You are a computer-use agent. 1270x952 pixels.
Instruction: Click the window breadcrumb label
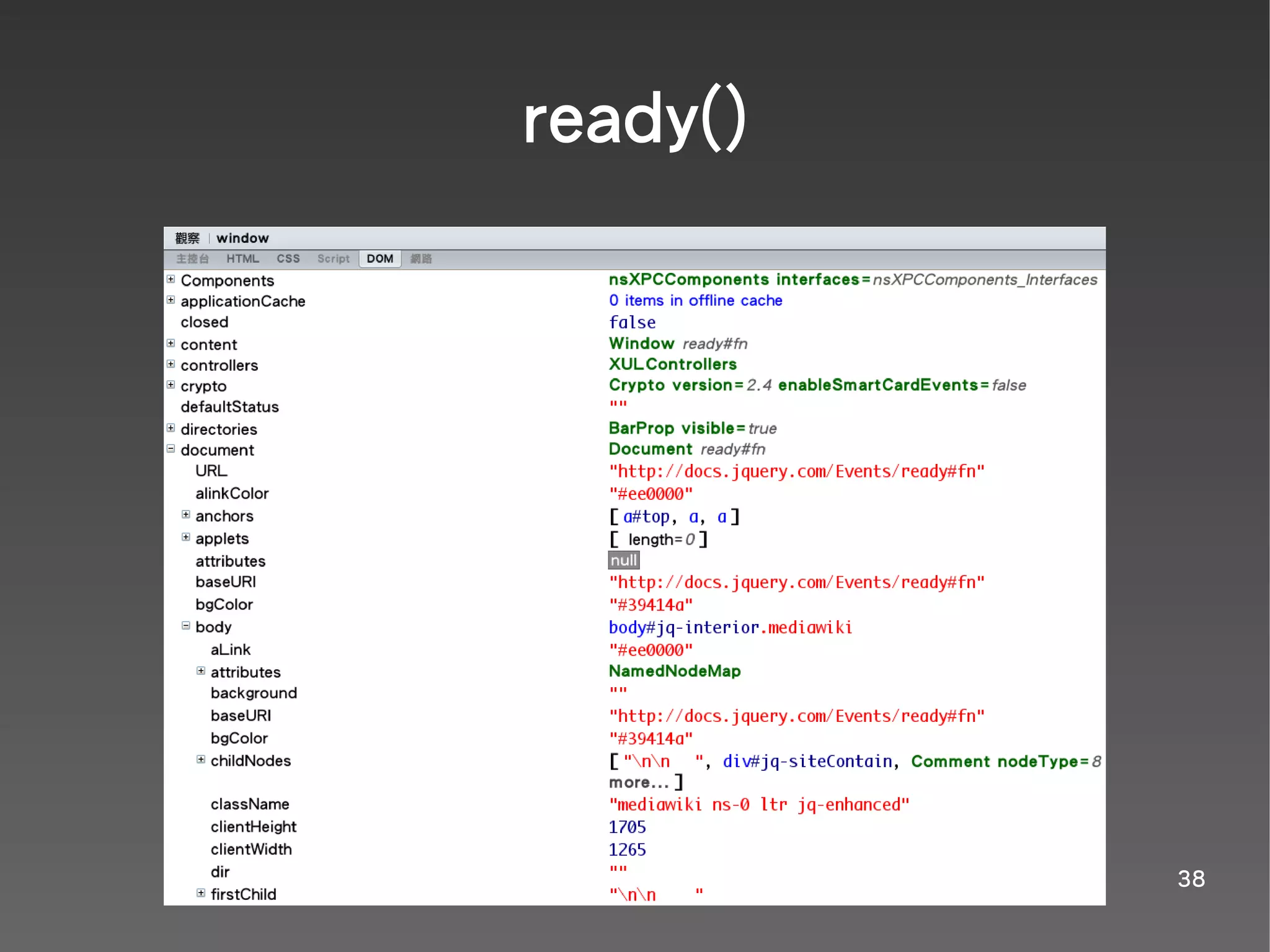pos(242,238)
